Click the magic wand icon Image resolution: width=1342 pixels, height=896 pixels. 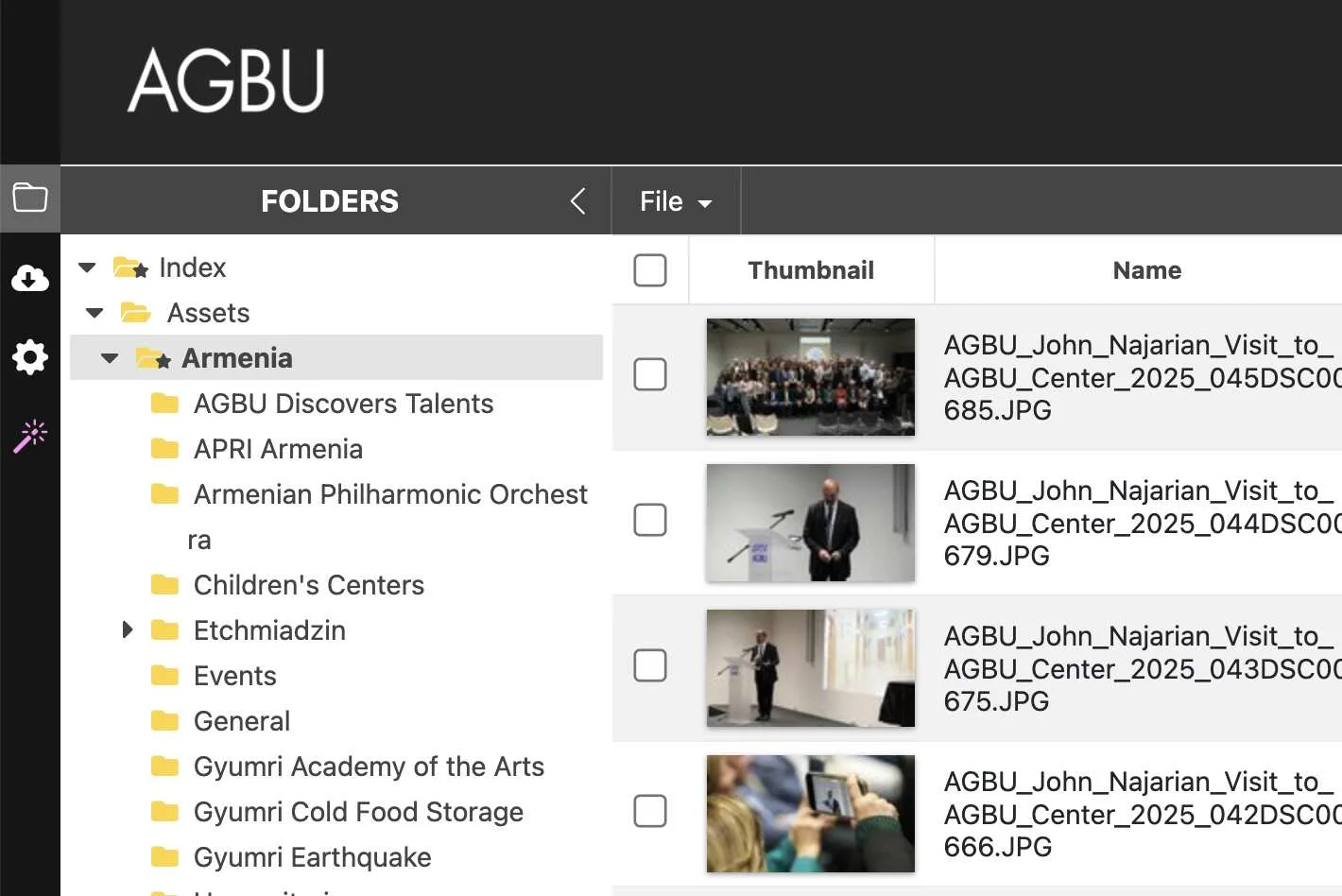coord(30,437)
